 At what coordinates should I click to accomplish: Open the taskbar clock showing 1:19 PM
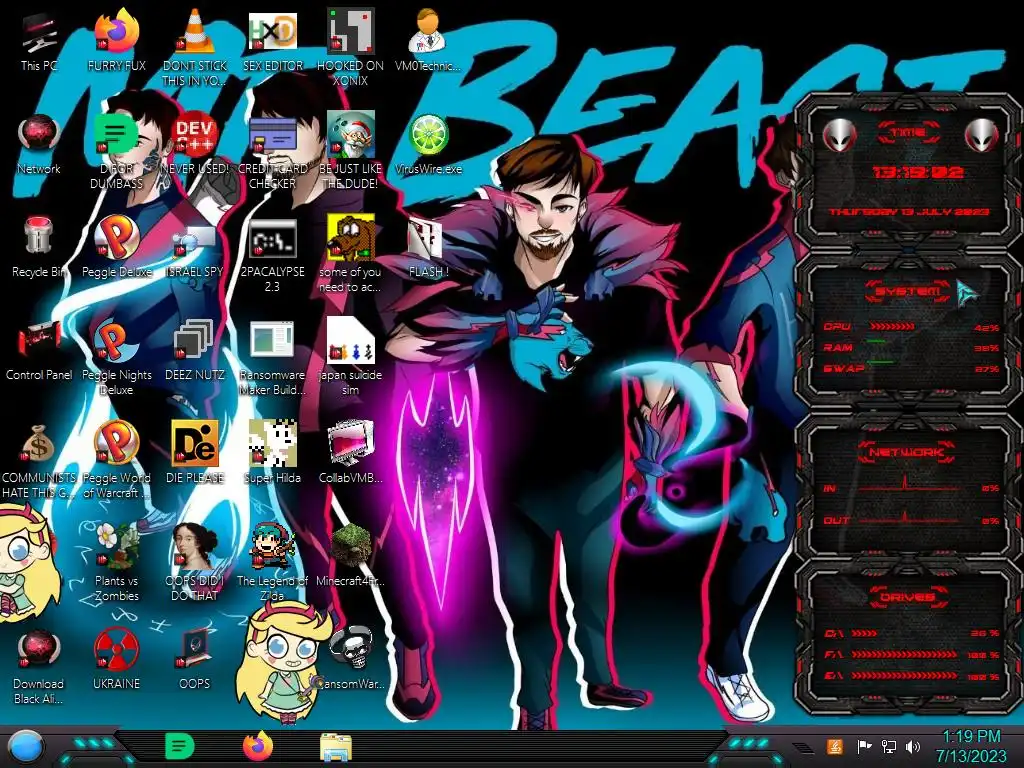click(971, 746)
